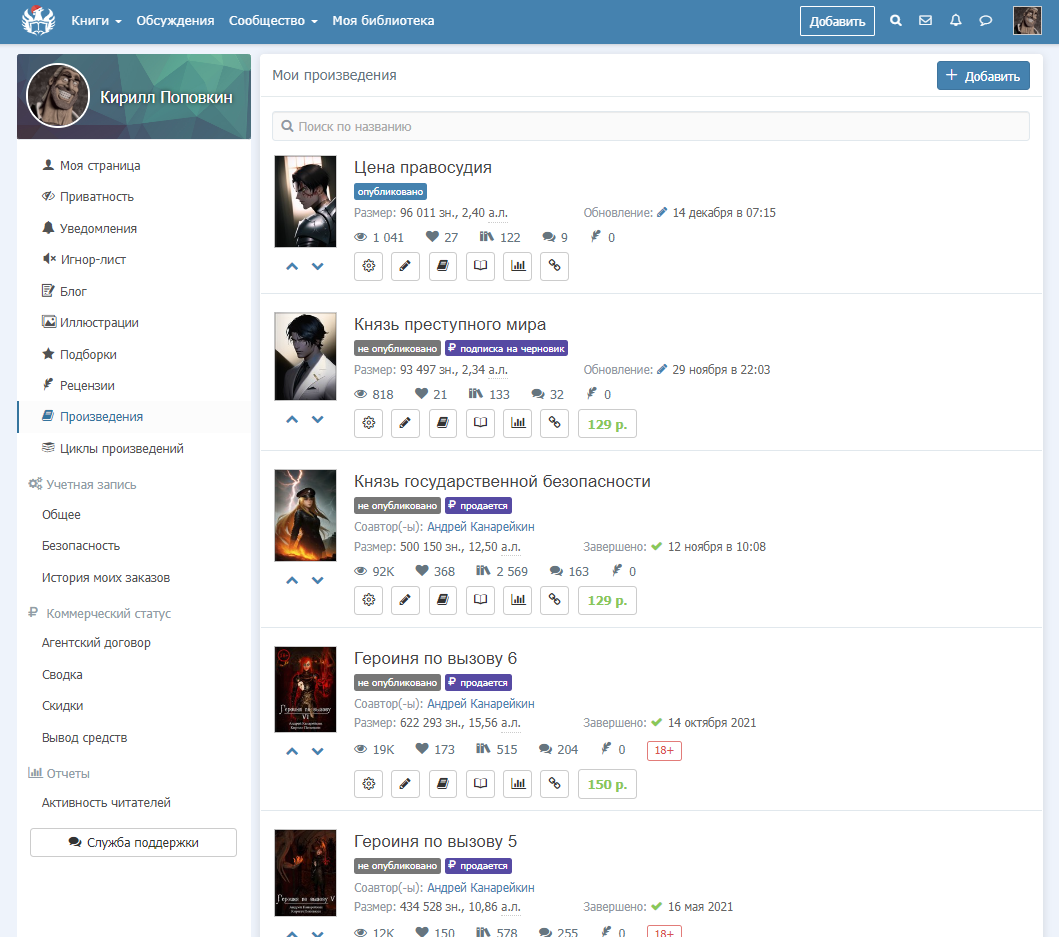Open settings gear for Цена правосудия
Viewport: 1059px width, 937px height.
click(x=369, y=266)
